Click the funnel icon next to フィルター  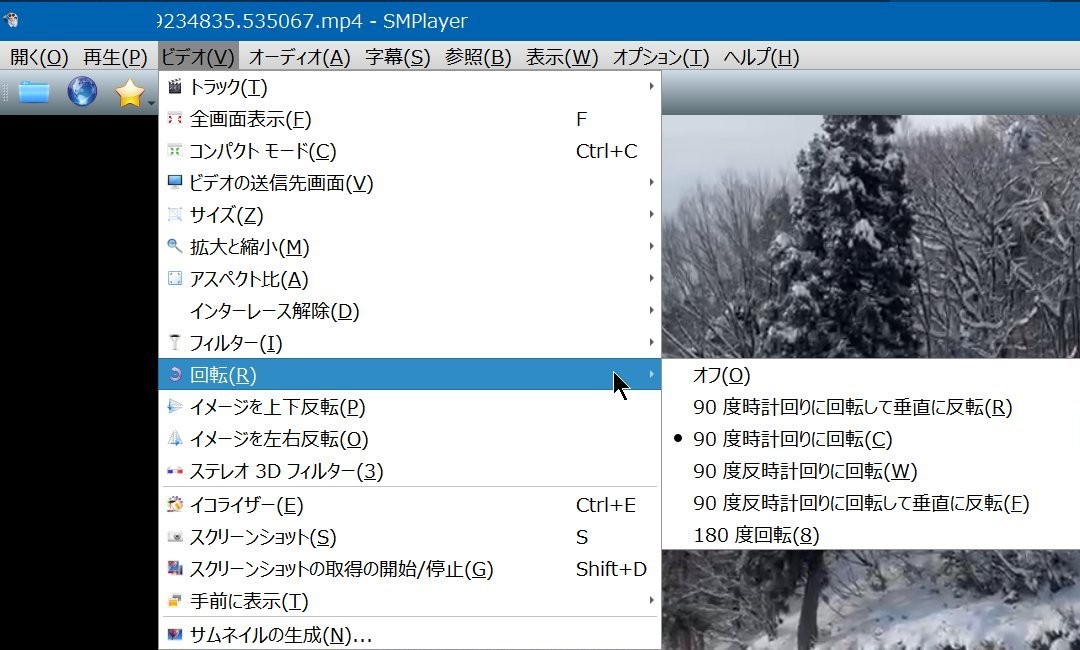tap(173, 343)
